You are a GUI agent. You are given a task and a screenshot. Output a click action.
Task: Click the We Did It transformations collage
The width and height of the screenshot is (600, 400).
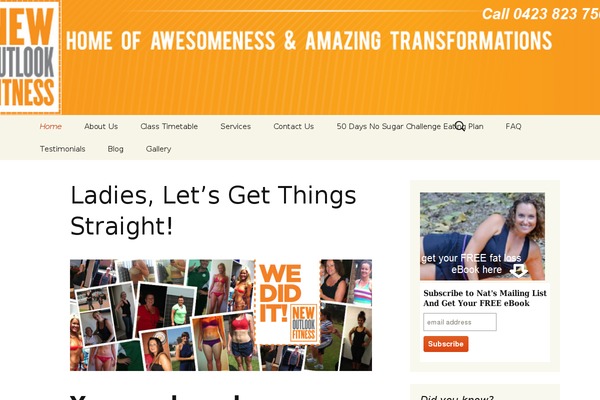click(x=221, y=315)
